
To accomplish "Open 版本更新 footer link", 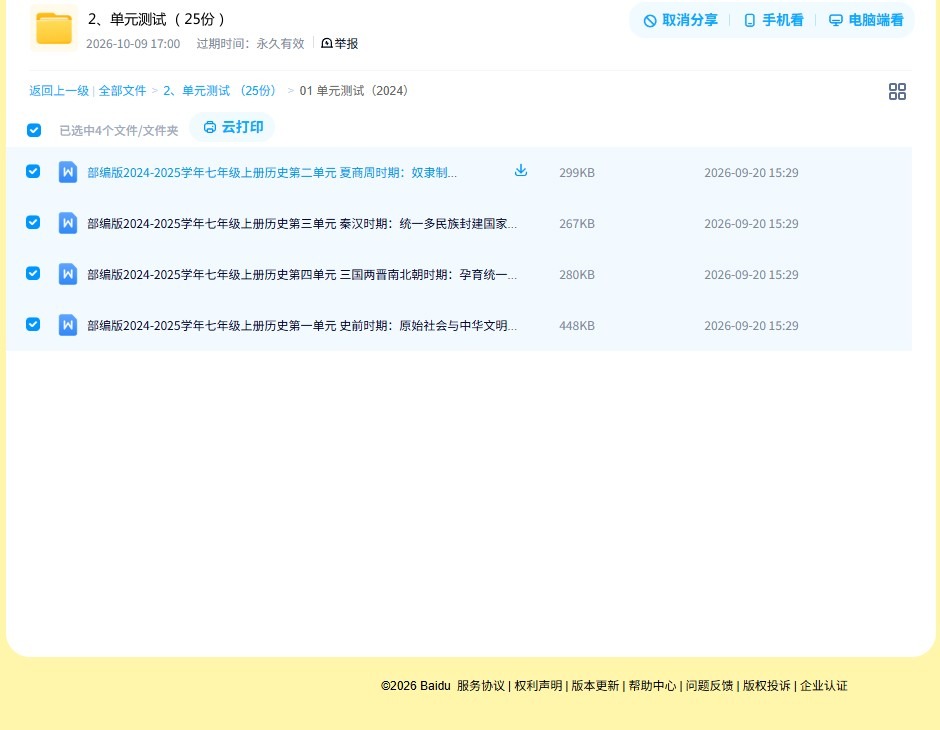I will [x=595, y=686].
